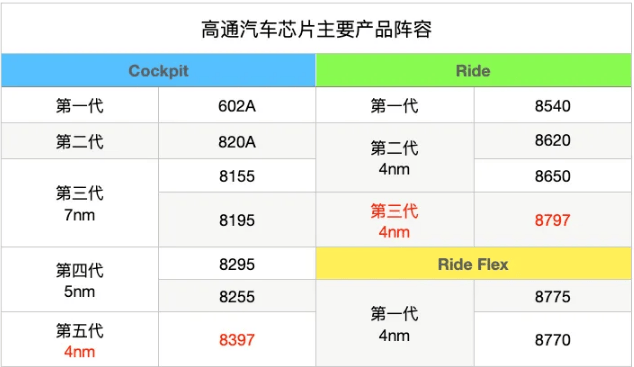The height and width of the screenshot is (367, 634).
Task: Click the green Ride header cell
Action: (x=473, y=70)
